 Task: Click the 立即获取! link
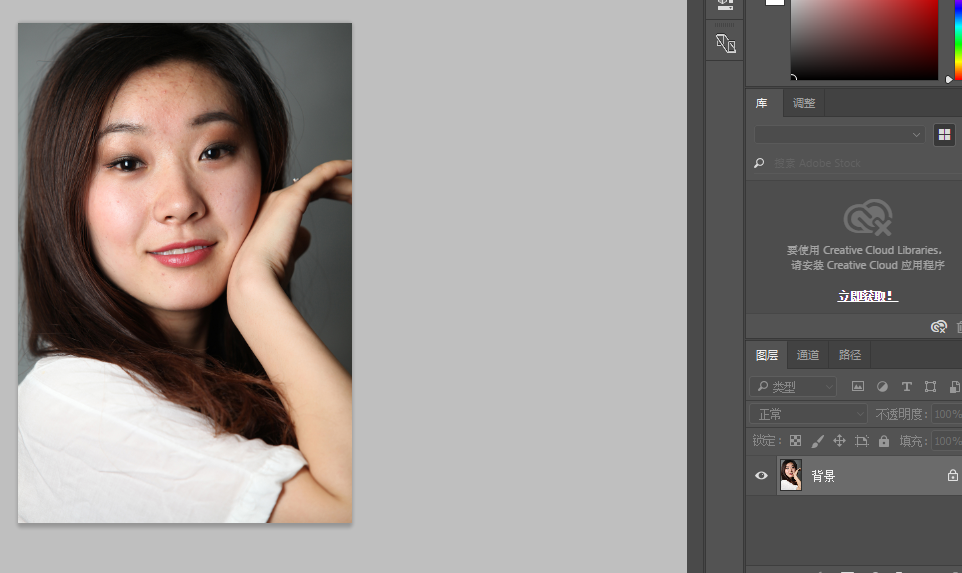tap(868, 296)
